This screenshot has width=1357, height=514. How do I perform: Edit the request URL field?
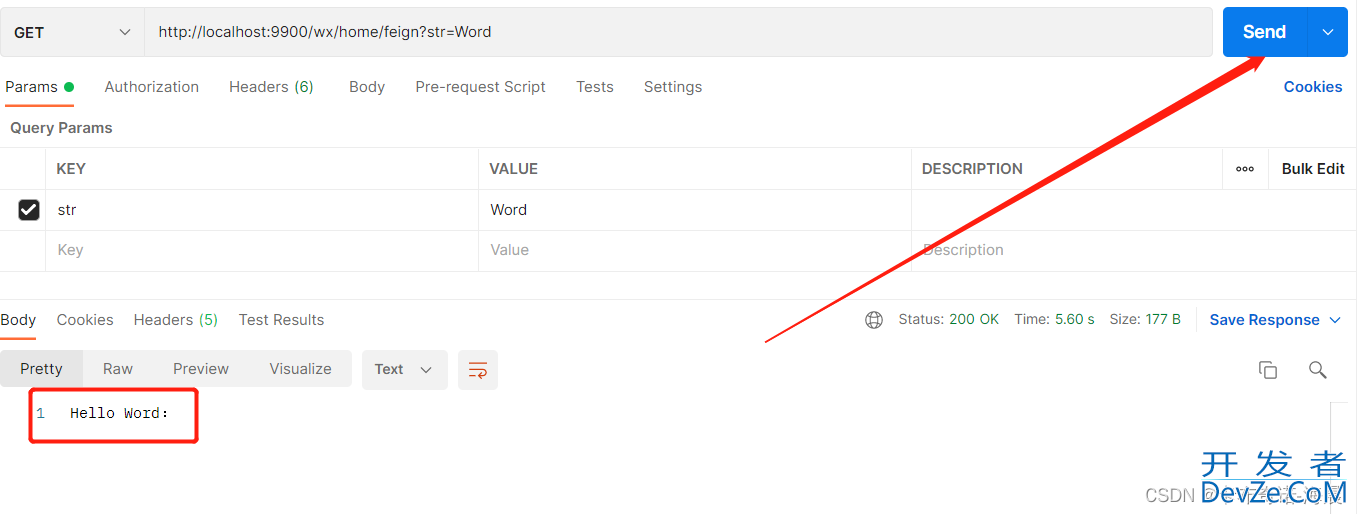(x=678, y=32)
